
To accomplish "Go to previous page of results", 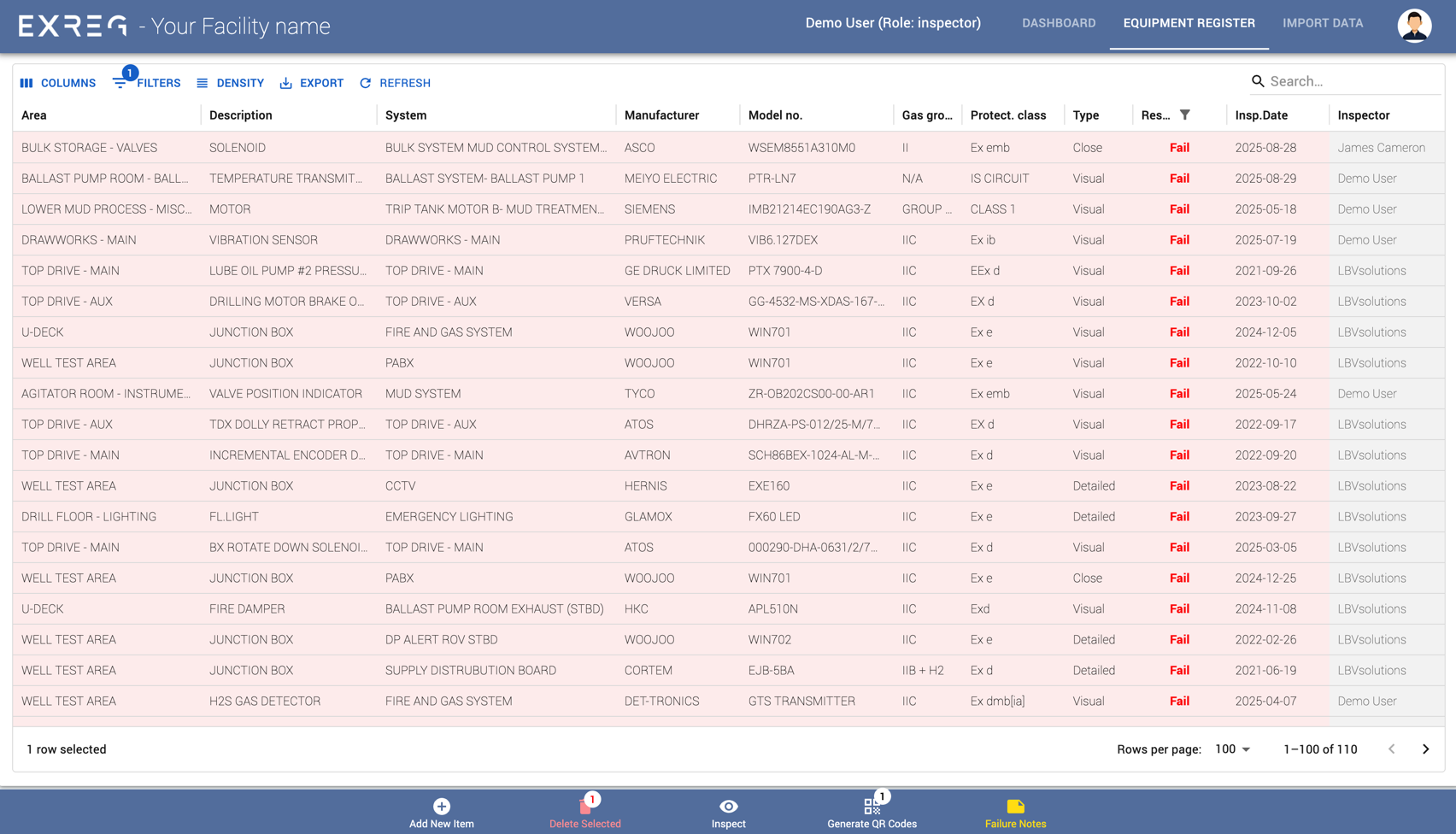I will coord(1392,749).
